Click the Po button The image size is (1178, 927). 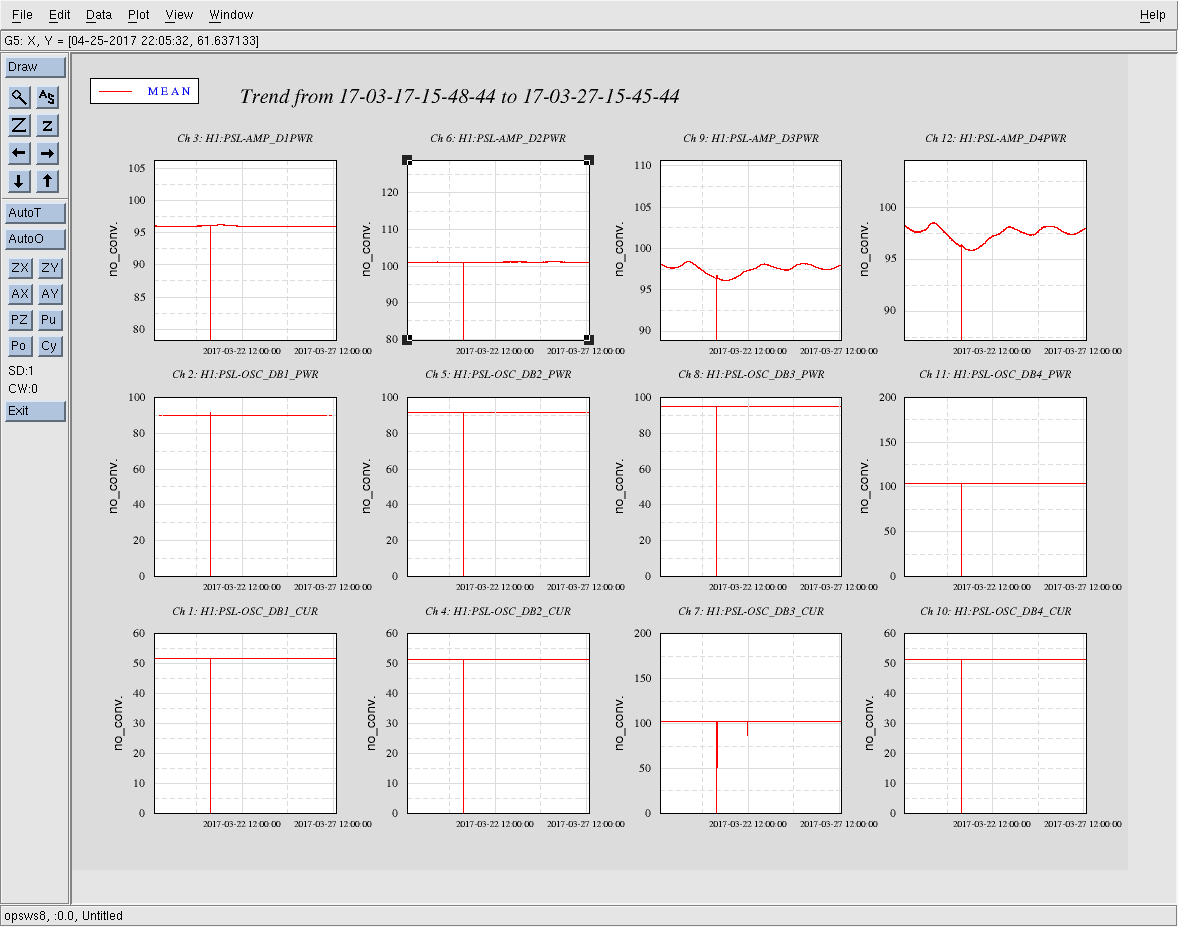pyautogui.click(x=20, y=346)
